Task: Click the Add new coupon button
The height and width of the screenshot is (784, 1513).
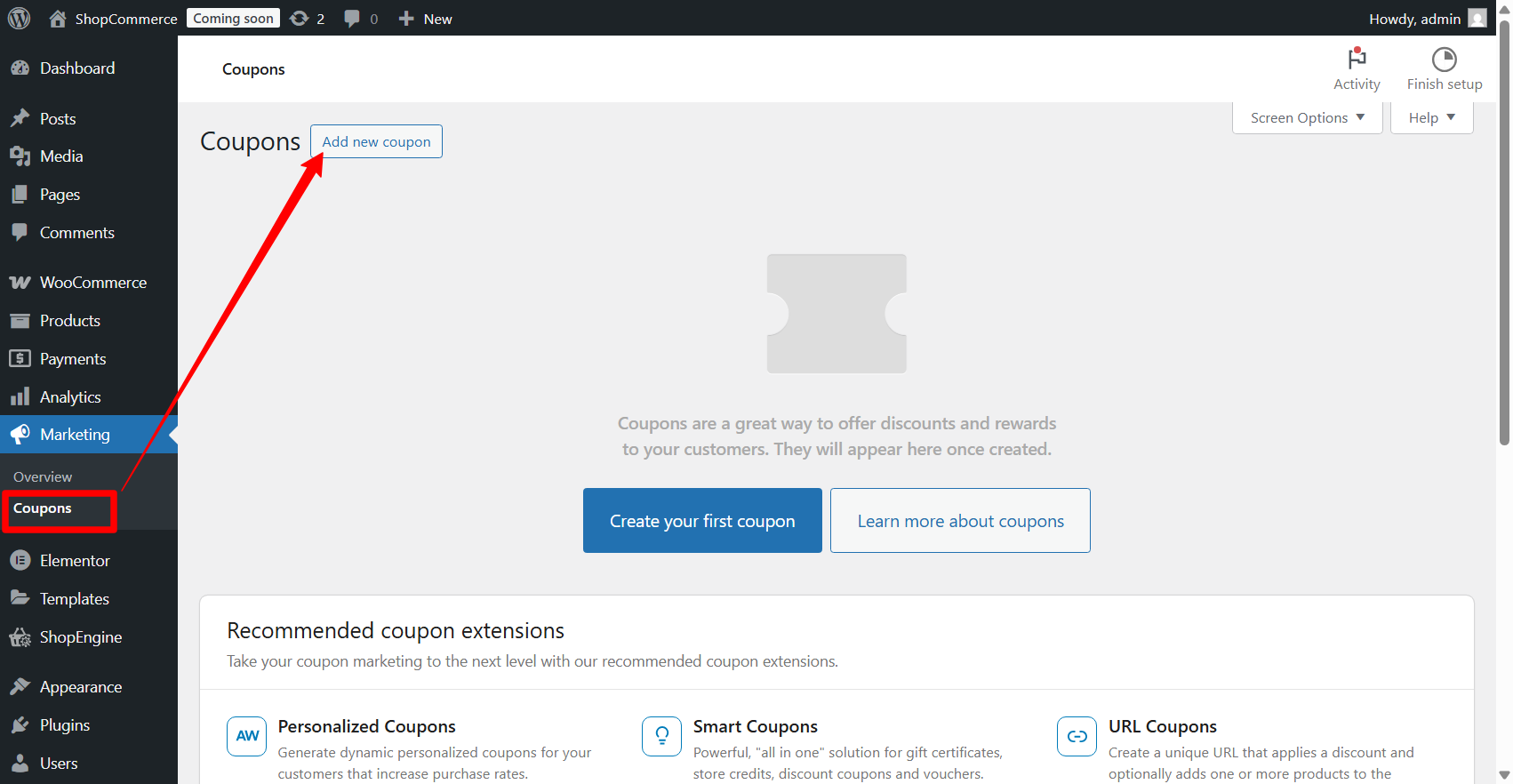Action: coord(376,141)
